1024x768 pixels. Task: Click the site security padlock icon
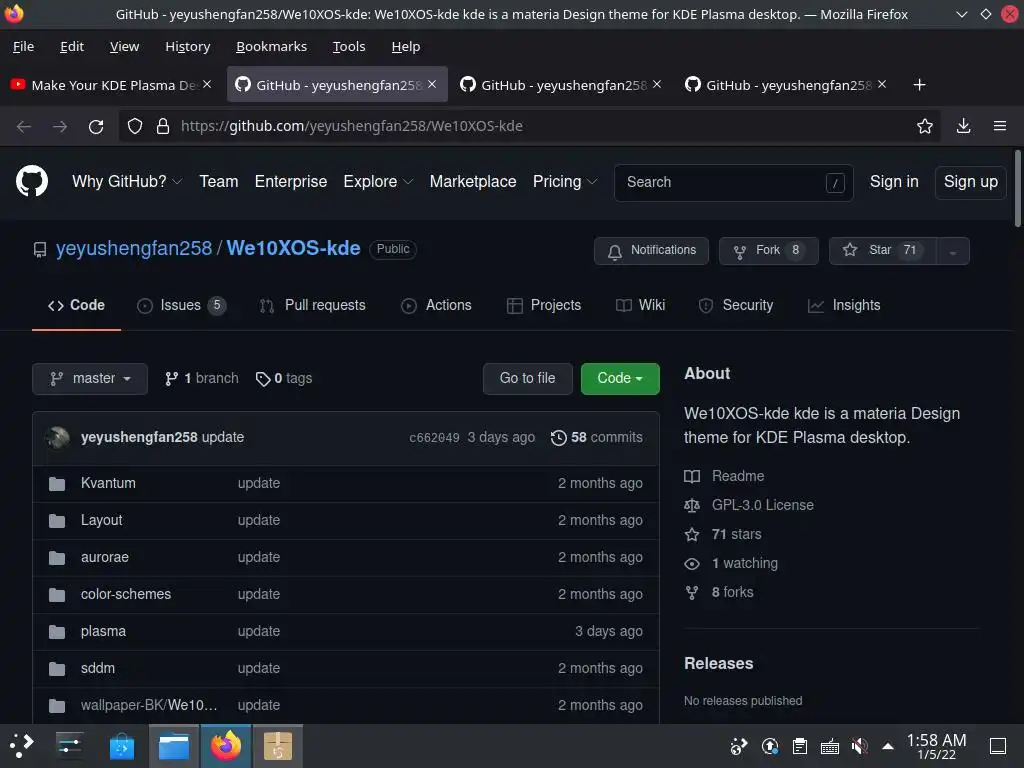(x=163, y=126)
